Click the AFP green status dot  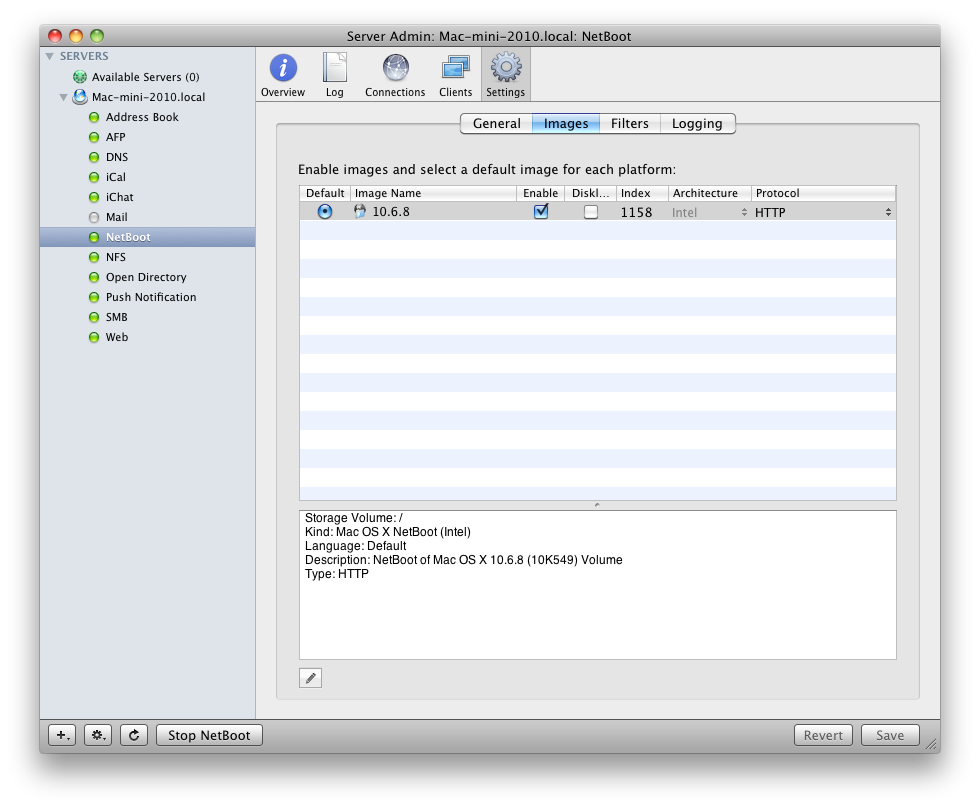[x=94, y=137]
